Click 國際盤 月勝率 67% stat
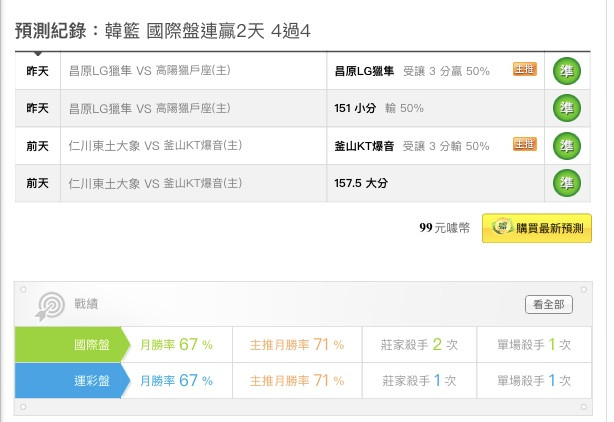This screenshot has height=422, width=614. [x=176, y=344]
